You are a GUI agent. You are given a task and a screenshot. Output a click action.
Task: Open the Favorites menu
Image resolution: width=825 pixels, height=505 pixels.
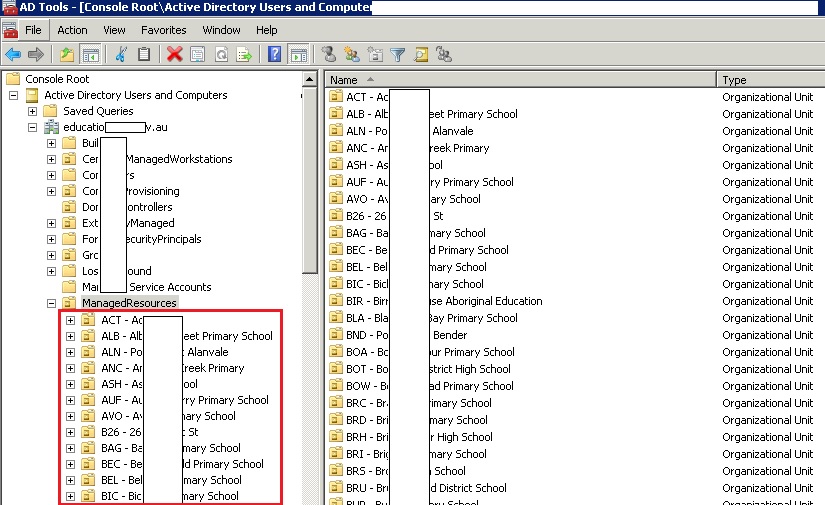[163, 30]
